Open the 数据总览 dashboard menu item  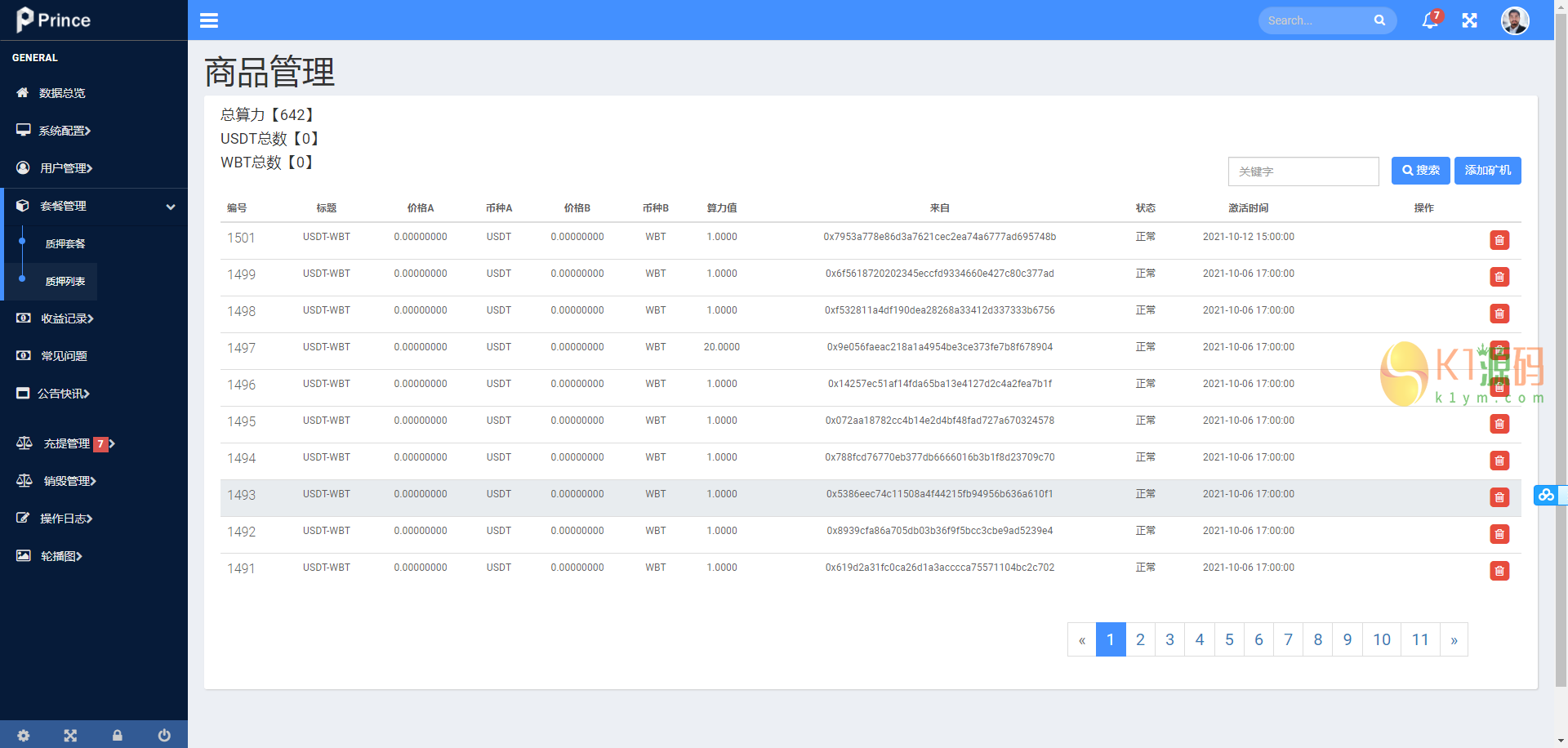[x=62, y=93]
